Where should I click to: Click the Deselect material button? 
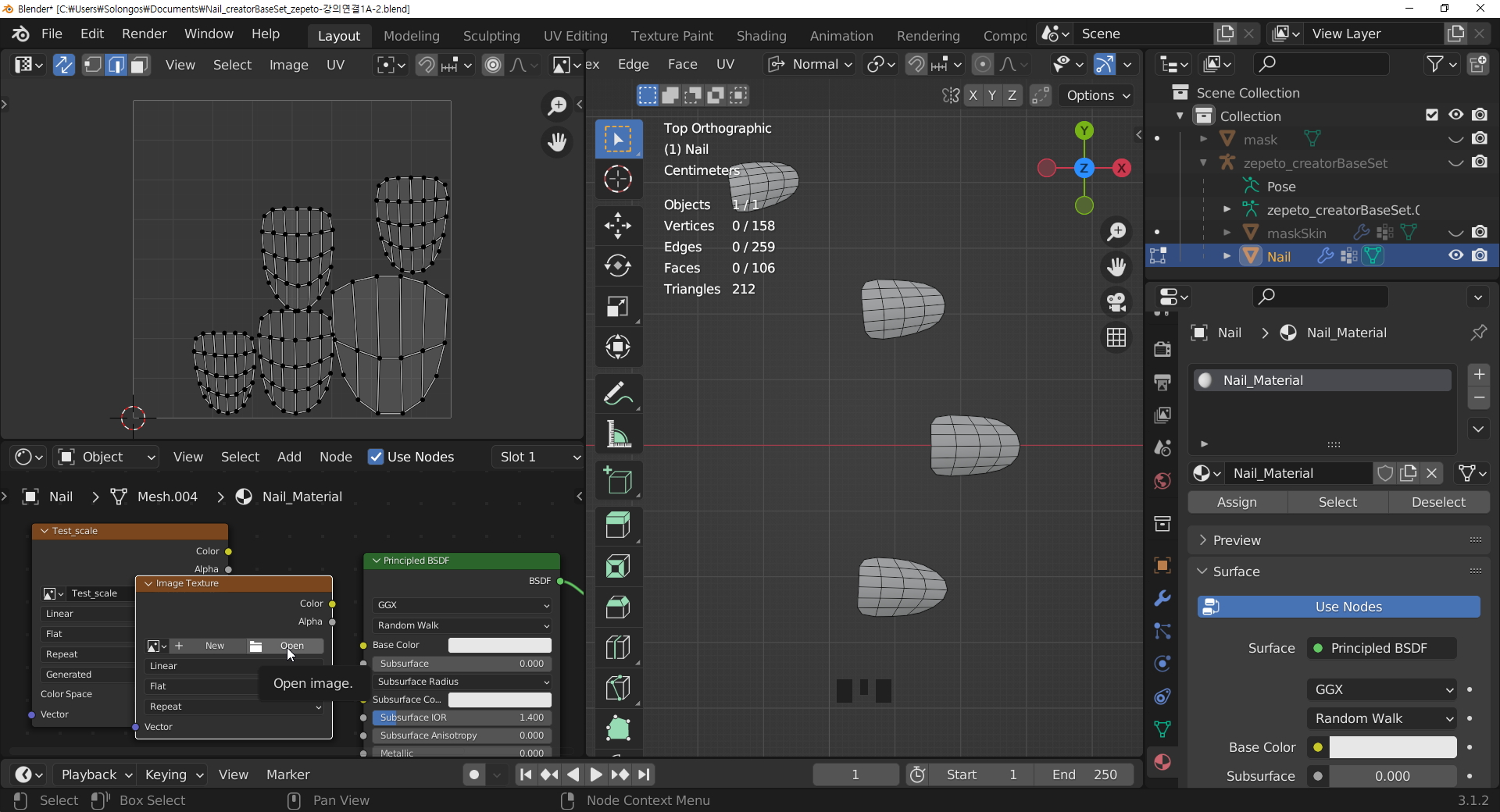(1439, 502)
